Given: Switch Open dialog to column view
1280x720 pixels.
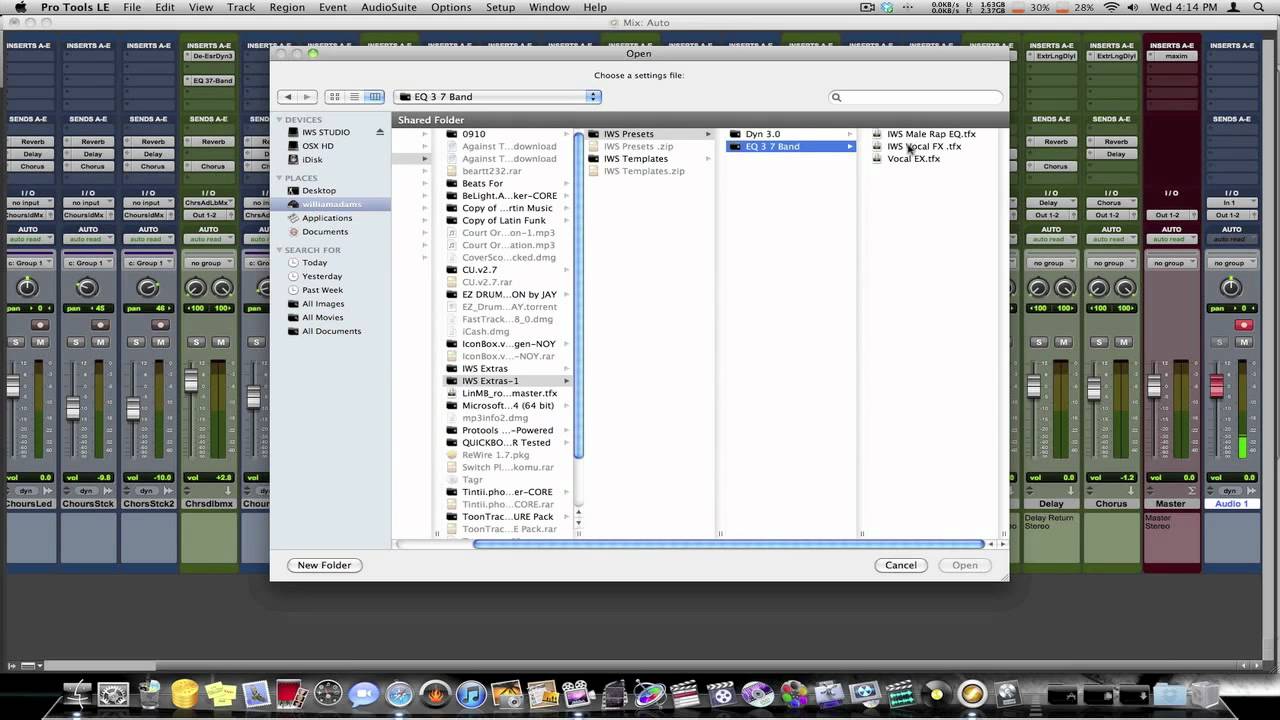Looking at the screenshot, I should tap(375, 97).
